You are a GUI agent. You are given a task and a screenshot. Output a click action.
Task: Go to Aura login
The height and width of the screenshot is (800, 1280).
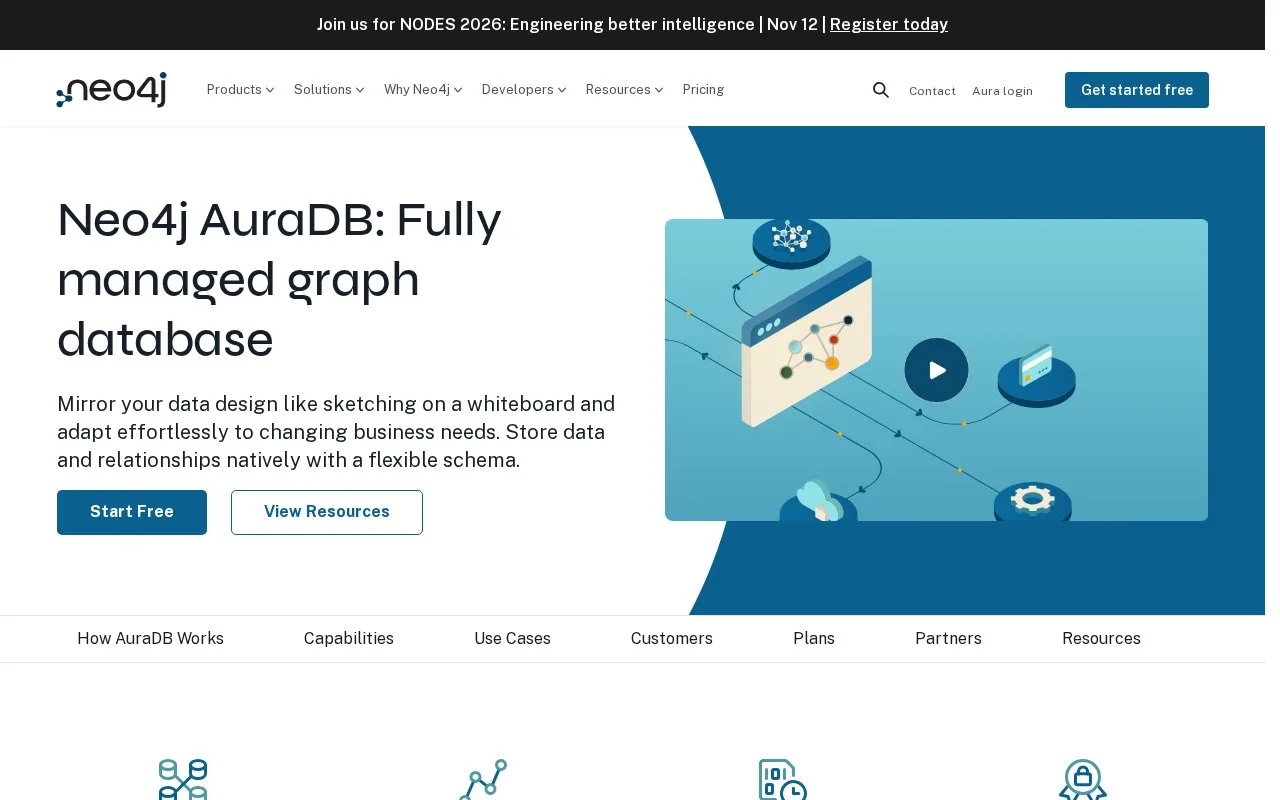coord(1002,91)
